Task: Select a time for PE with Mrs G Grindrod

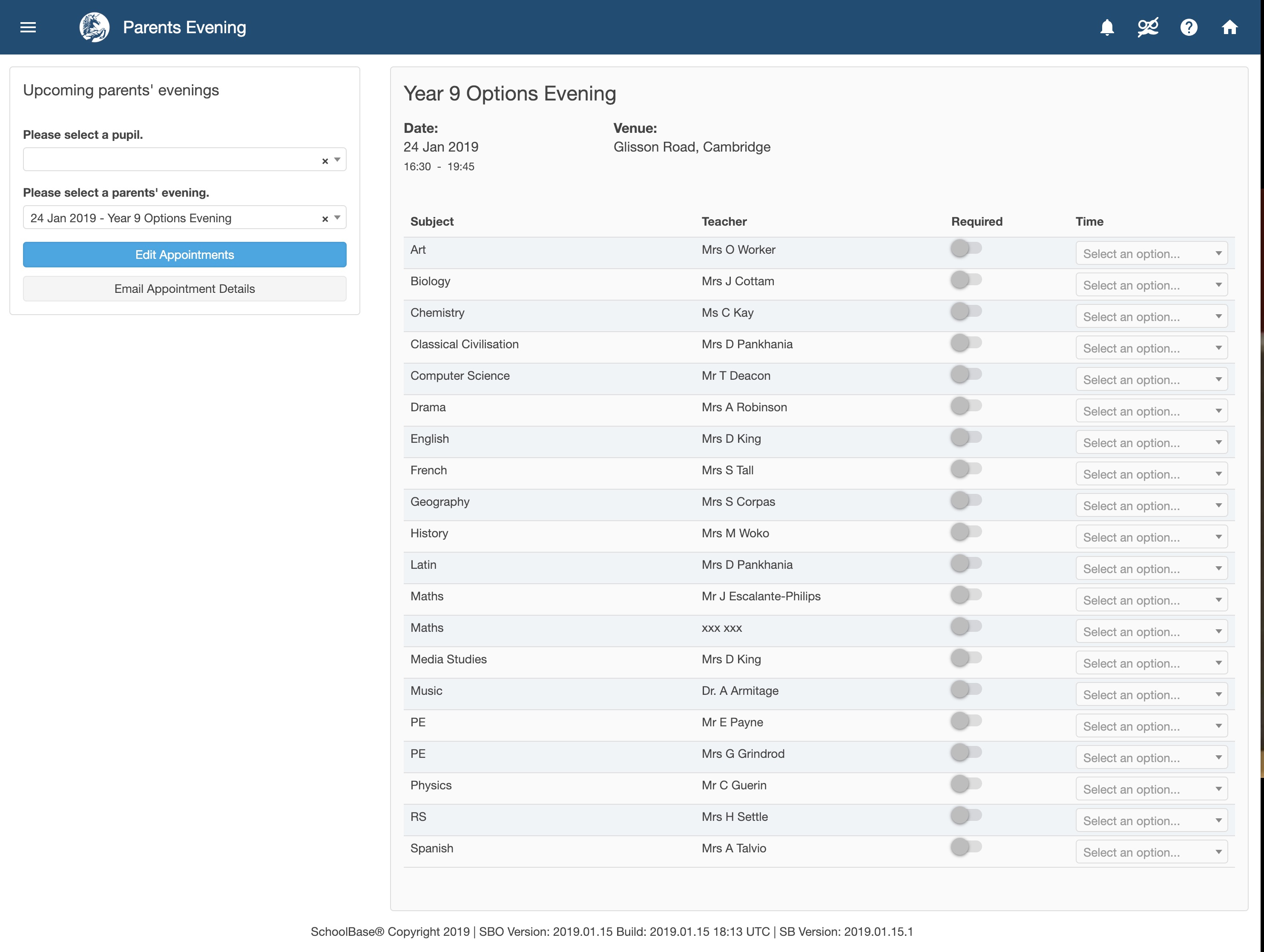Action: tap(1152, 757)
